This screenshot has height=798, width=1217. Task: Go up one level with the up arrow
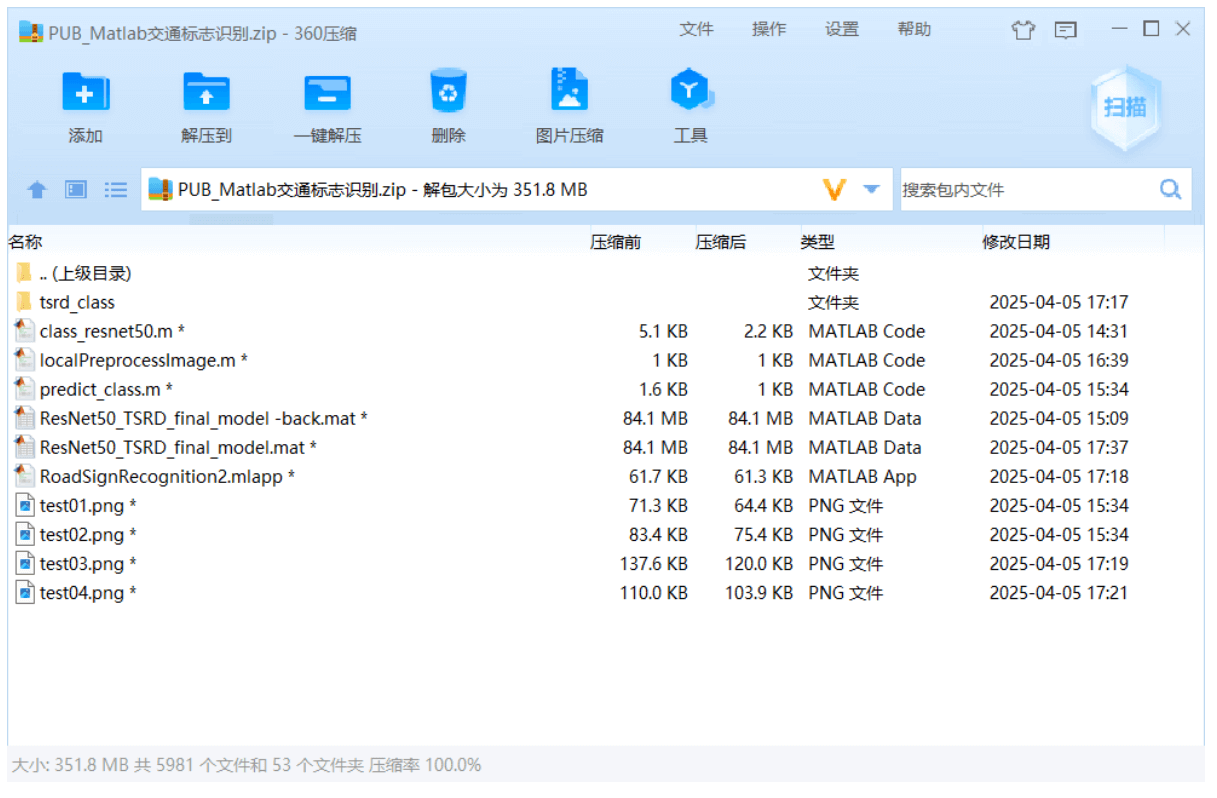pos(37,189)
